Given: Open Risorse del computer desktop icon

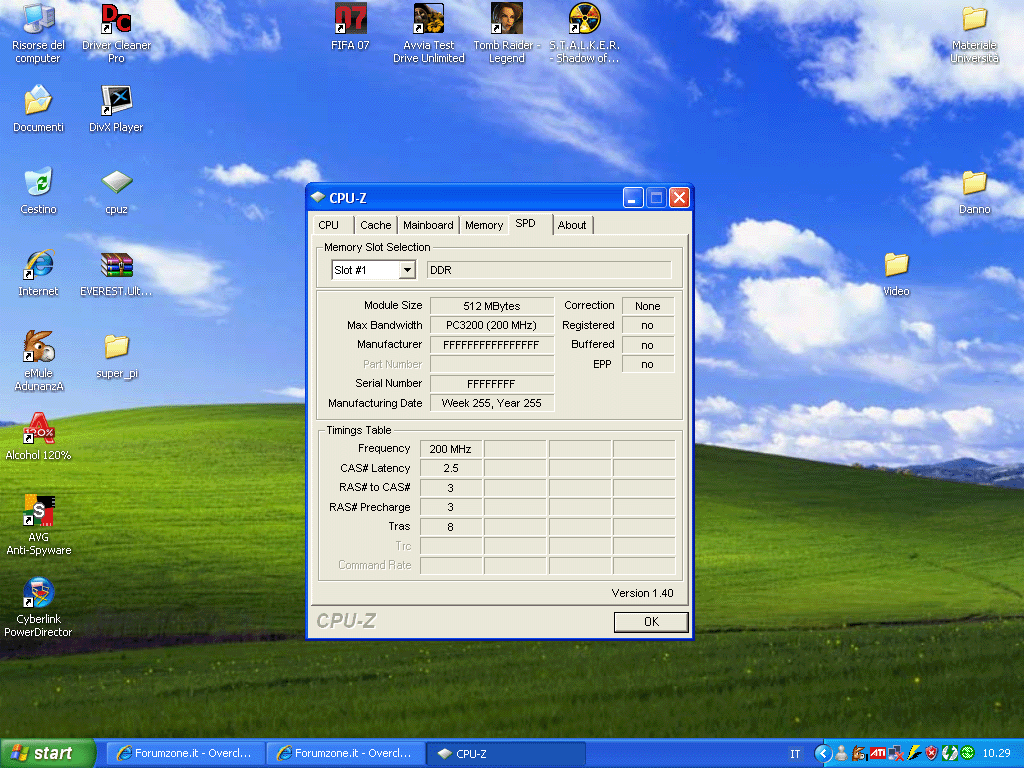Looking at the screenshot, I should (x=38, y=33).
